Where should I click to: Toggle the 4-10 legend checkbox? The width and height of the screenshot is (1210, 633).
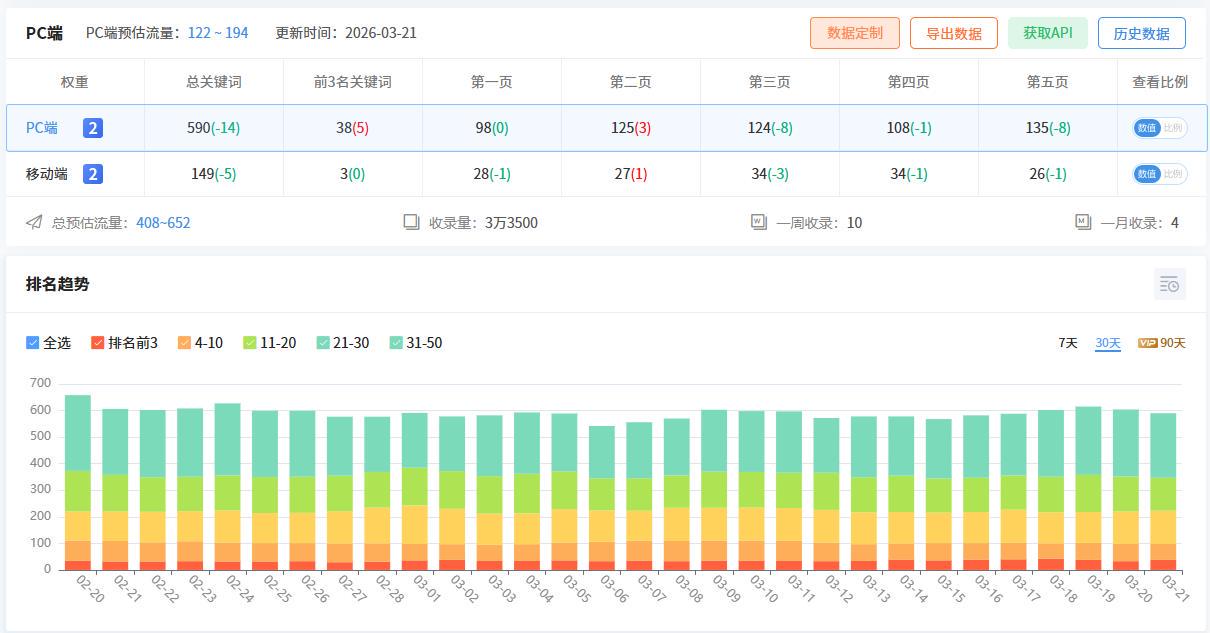click(184, 343)
